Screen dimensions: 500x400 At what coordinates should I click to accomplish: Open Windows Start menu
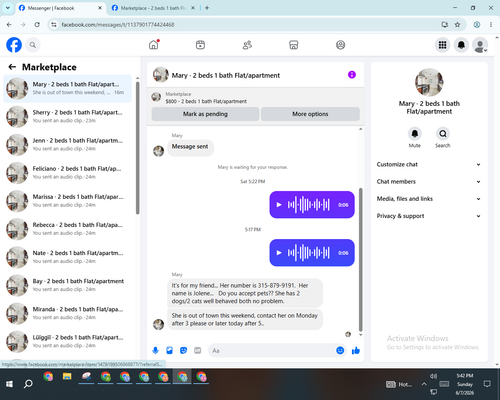point(9,384)
